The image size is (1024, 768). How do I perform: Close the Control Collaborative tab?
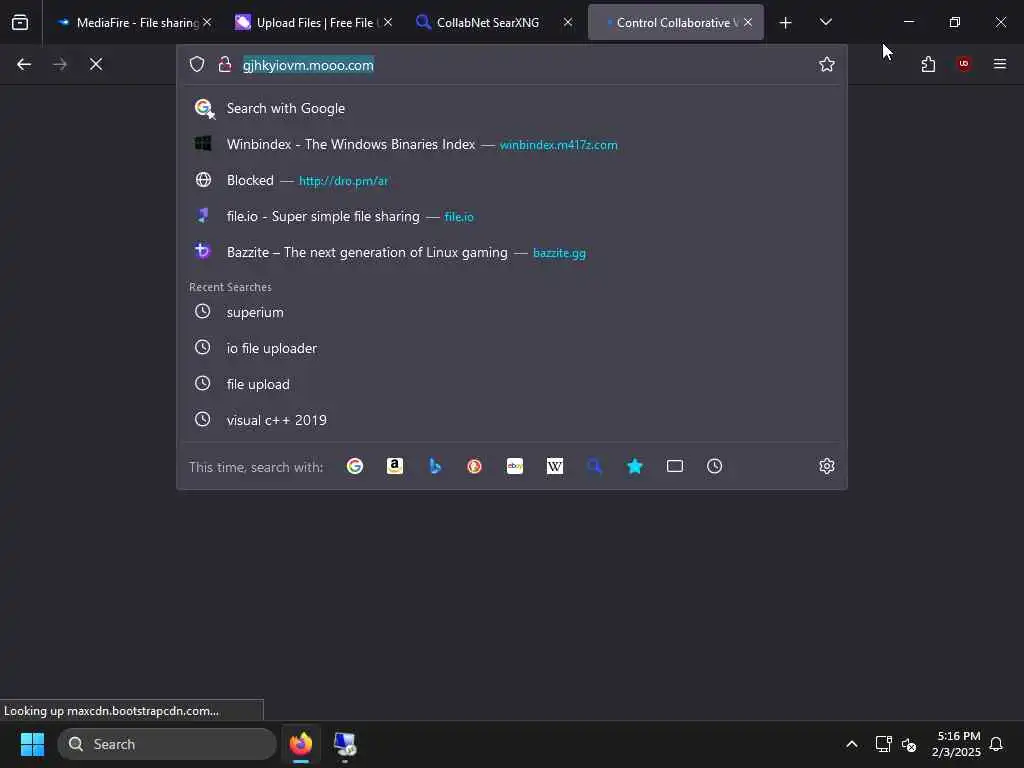coord(748,22)
